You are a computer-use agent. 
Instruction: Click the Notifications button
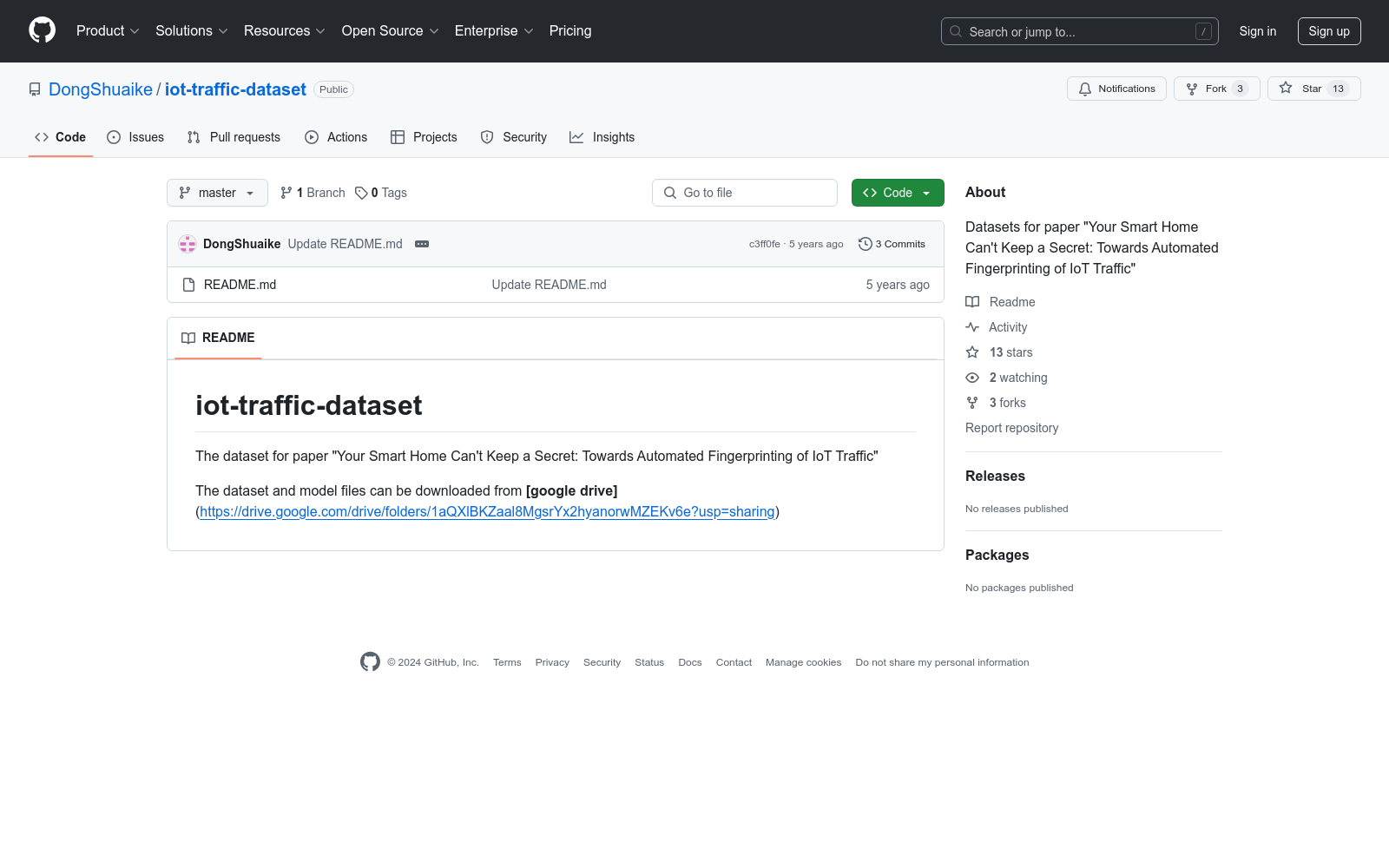point(1116,89)
